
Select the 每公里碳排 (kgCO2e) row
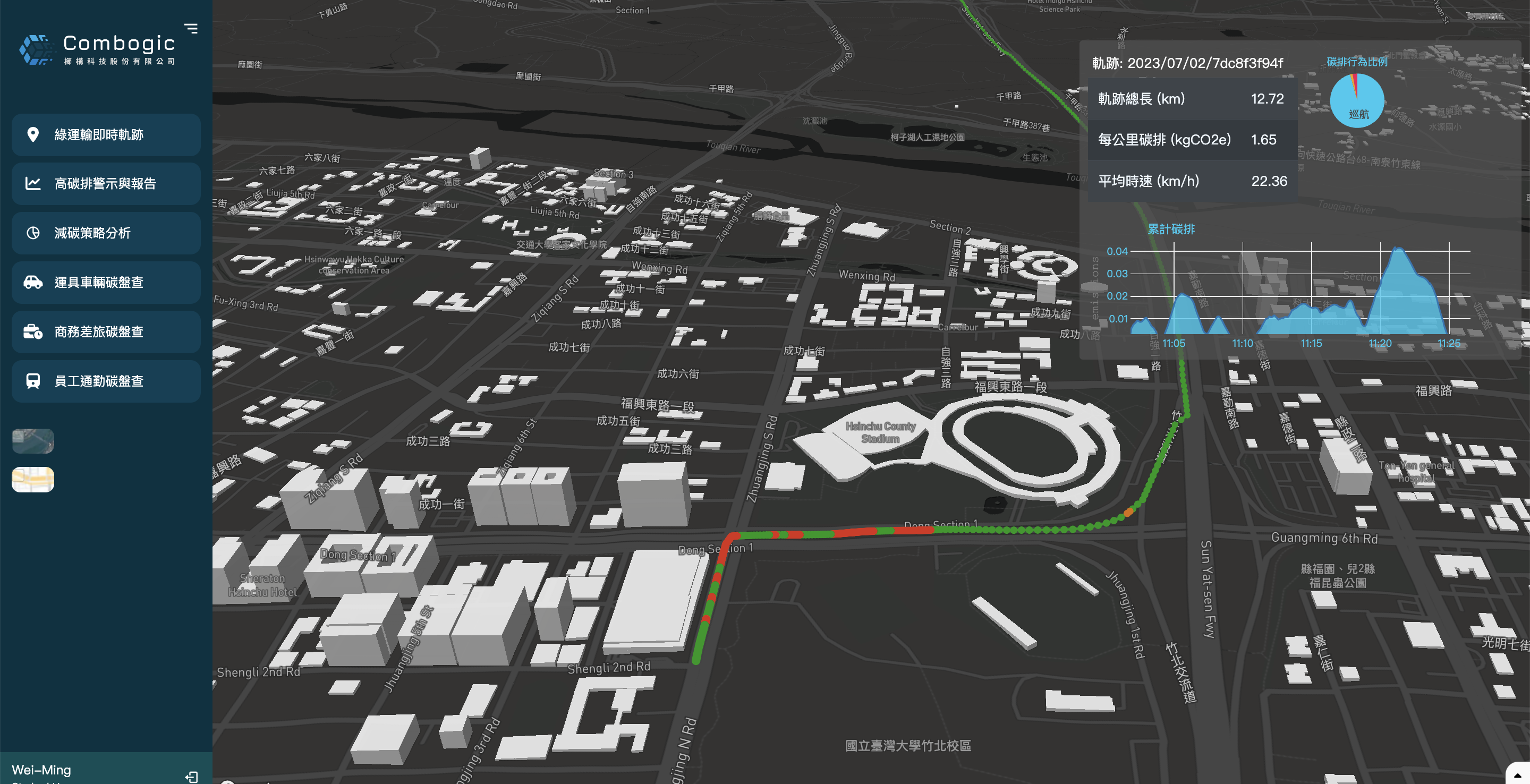tap(1192, 140)
